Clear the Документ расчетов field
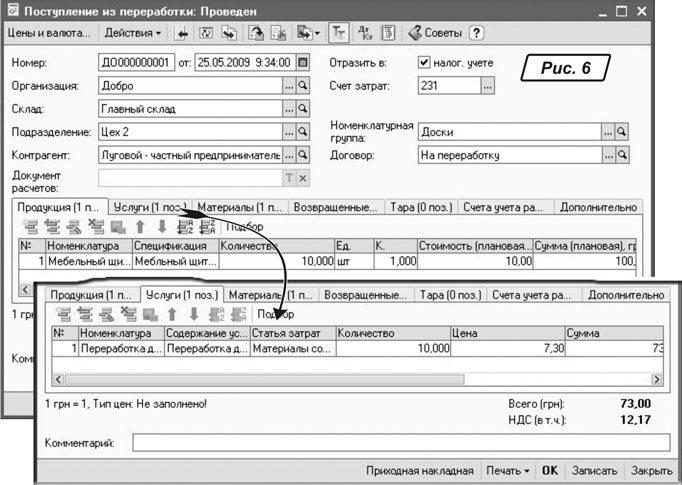This screenshot has width=682, height=485. point(303,178)
